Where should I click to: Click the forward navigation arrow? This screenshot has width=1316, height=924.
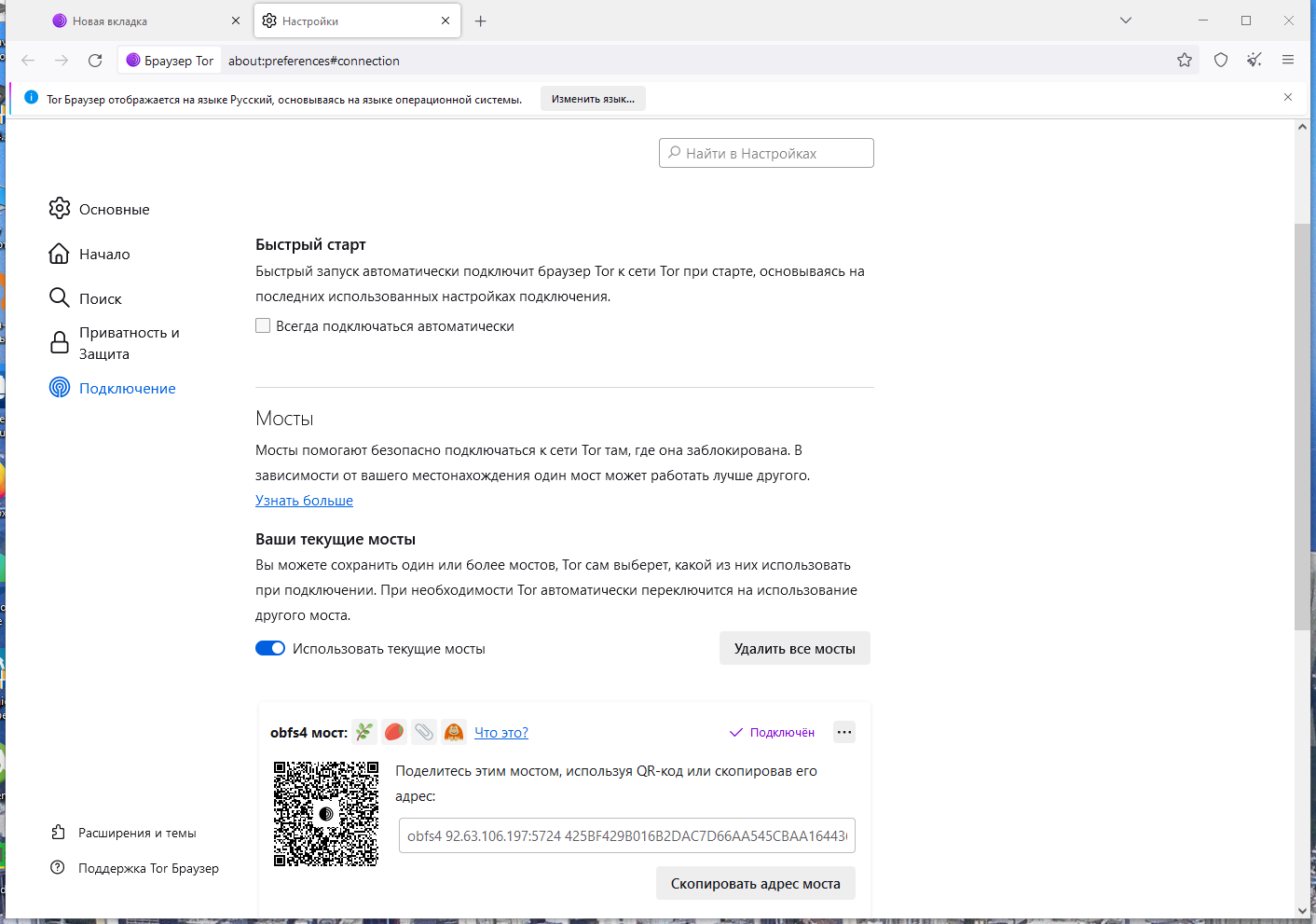pyautogui.click(x=62, y=61)
